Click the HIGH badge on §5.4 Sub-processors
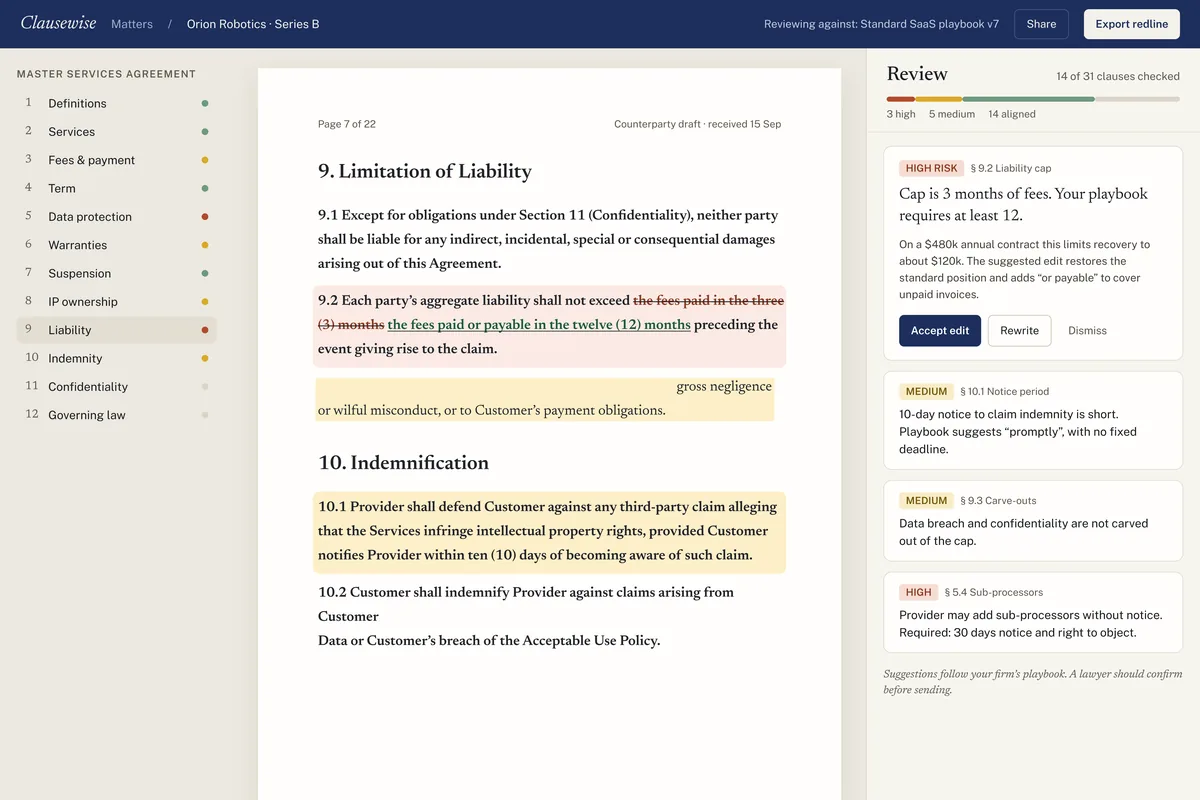Image resolution: width=1200 pixels, height=800 pixels. [918, 592]
